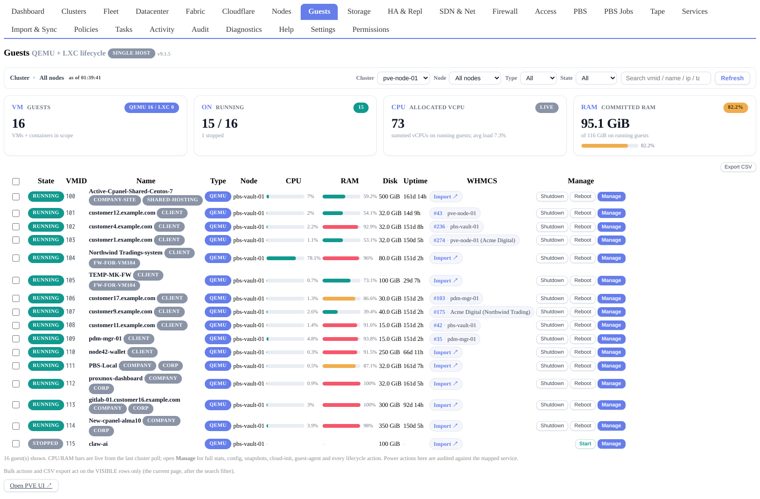Viewport: 760px width, 499px height.
Task: Select checkbox for VMID 100 row
Action: [x=16, y=197]
